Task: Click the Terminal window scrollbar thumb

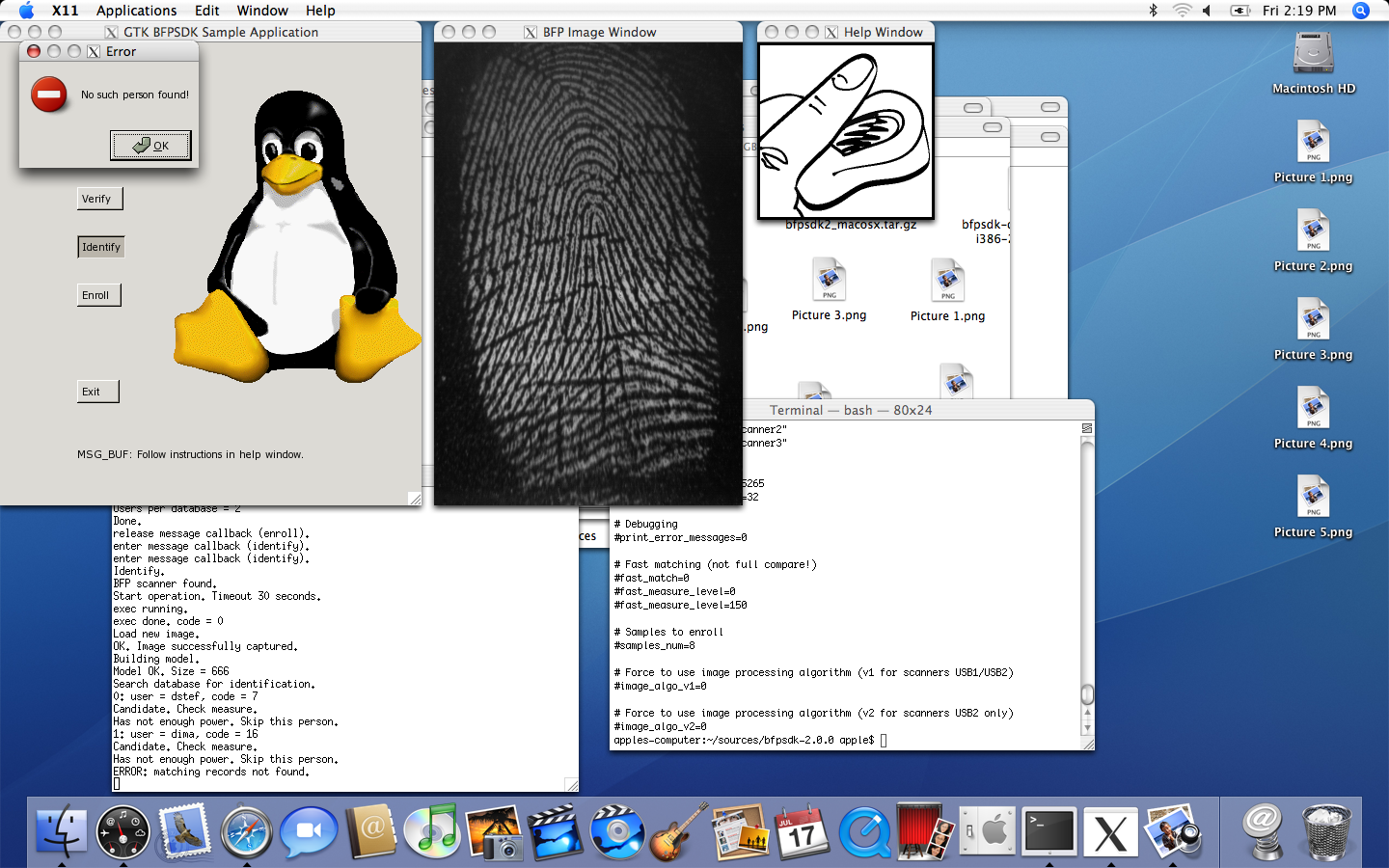Action: click(1087, 694)
